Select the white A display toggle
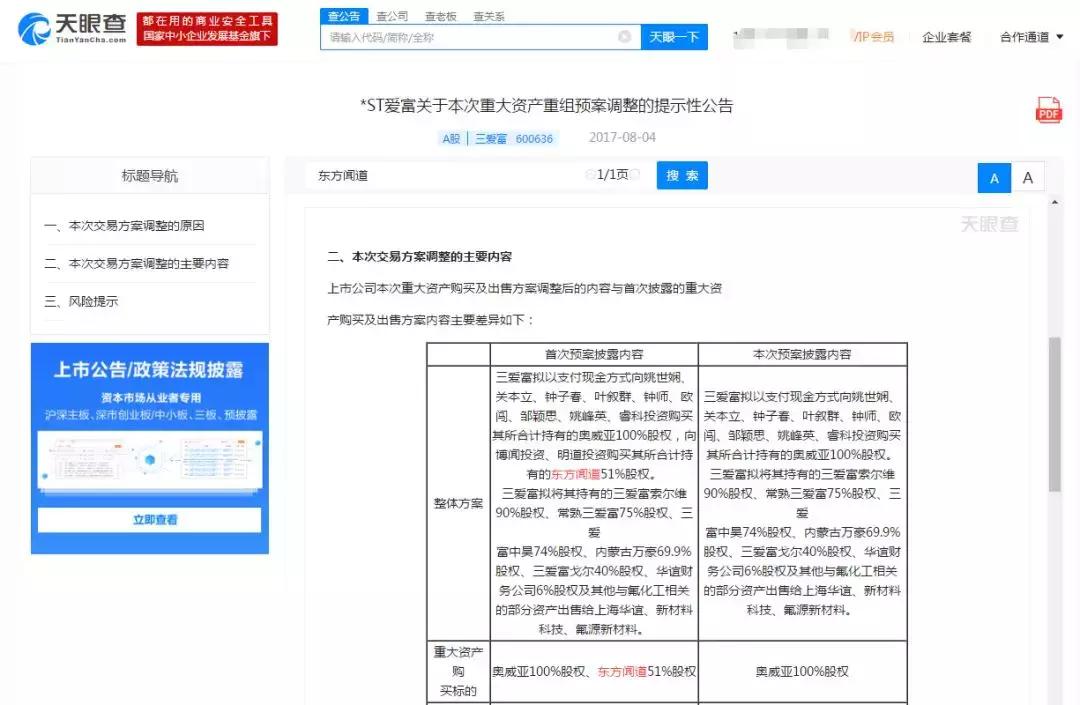Image resolution: width=1080 pixels, height=705 pixels. 1028,177
